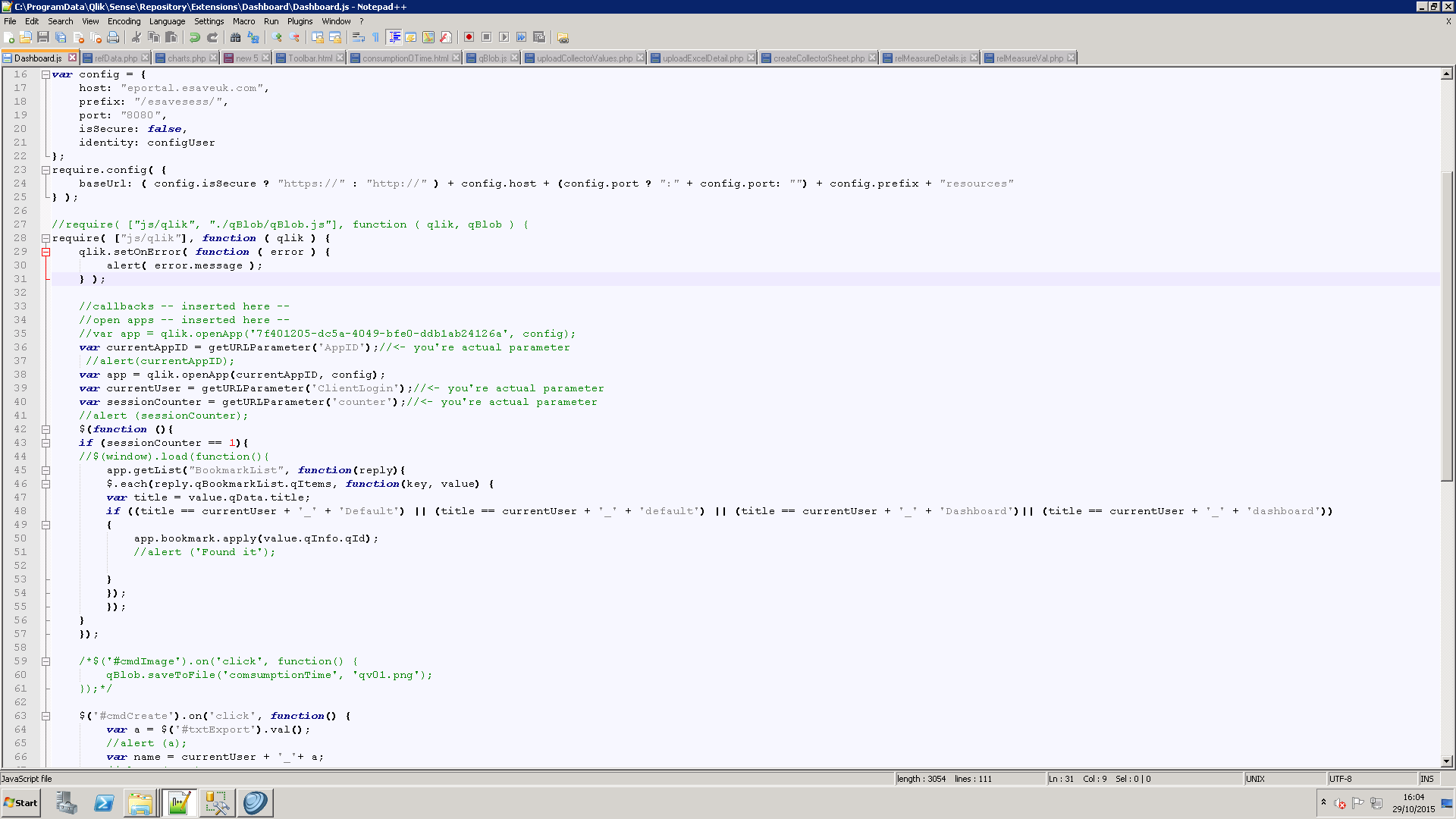1456x819 pixels.
Task: Open the Encoding menu
Action: pos(124,21)
